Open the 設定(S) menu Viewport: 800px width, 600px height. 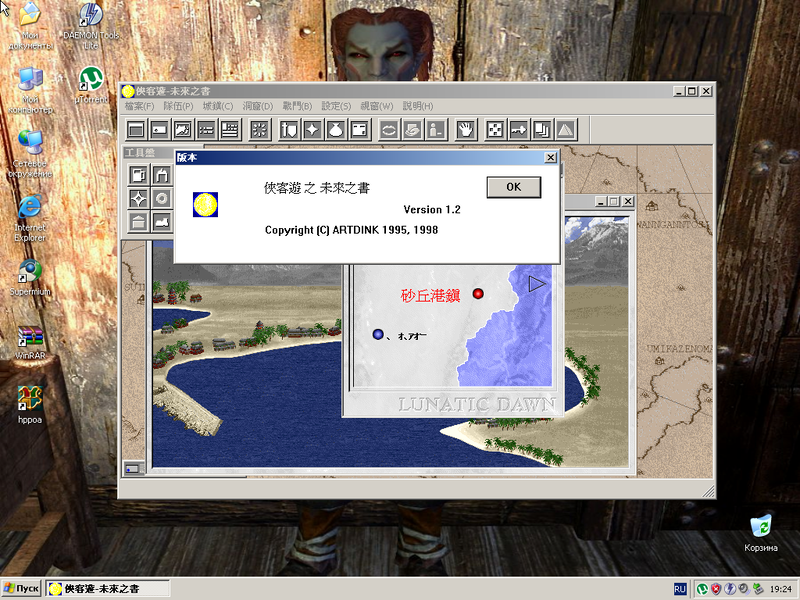(336, 106)
